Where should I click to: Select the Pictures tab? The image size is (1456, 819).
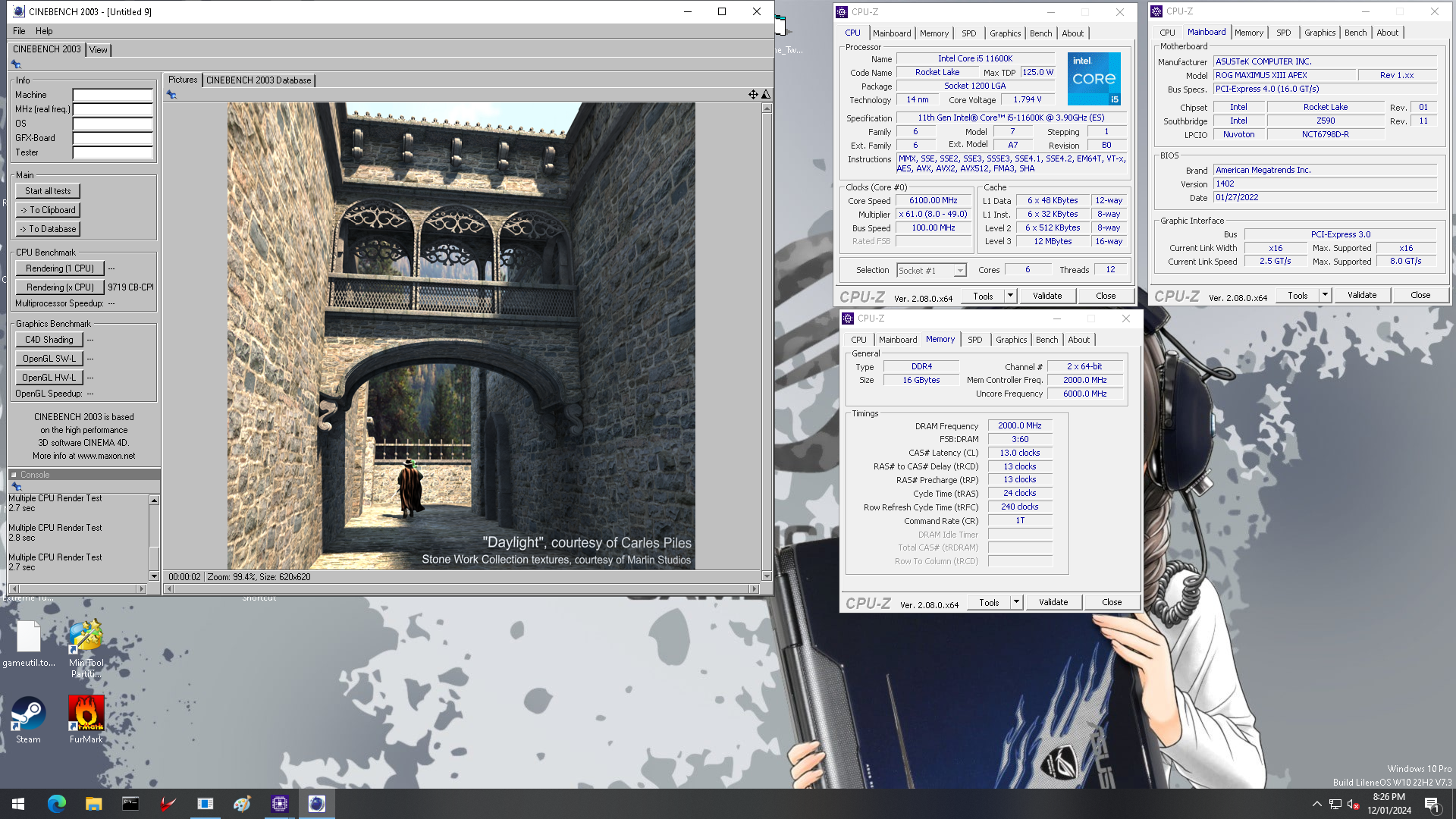point(183,80)
